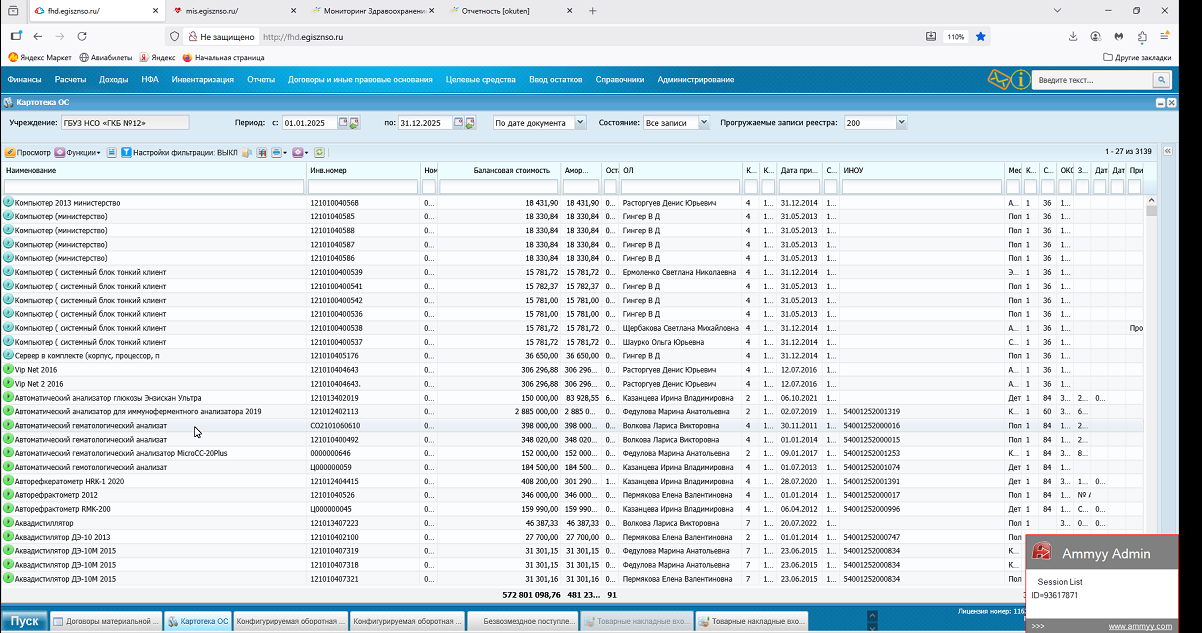Expand the Состояние 'Все записи' dropdown
1202x633 pixels.
703,123
